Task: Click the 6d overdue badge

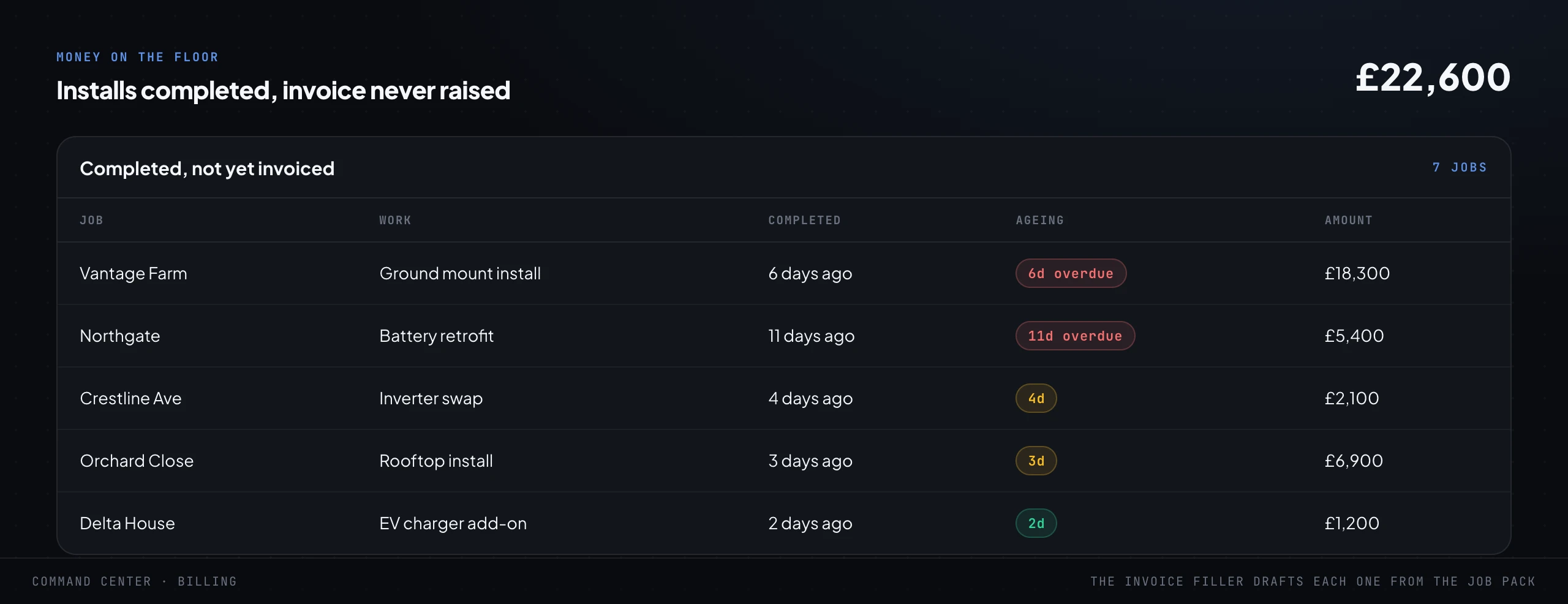Action: coord(1071,273)
